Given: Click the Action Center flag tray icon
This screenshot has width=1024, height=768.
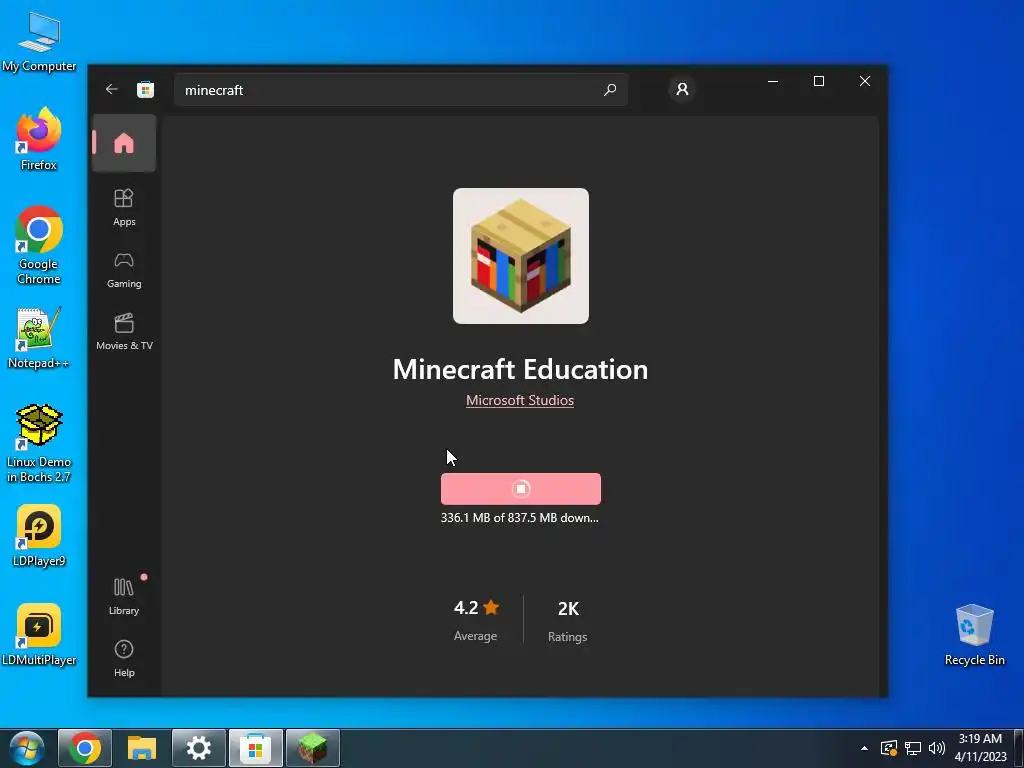Looking at the screenshot, I should [x=889, y=748].
